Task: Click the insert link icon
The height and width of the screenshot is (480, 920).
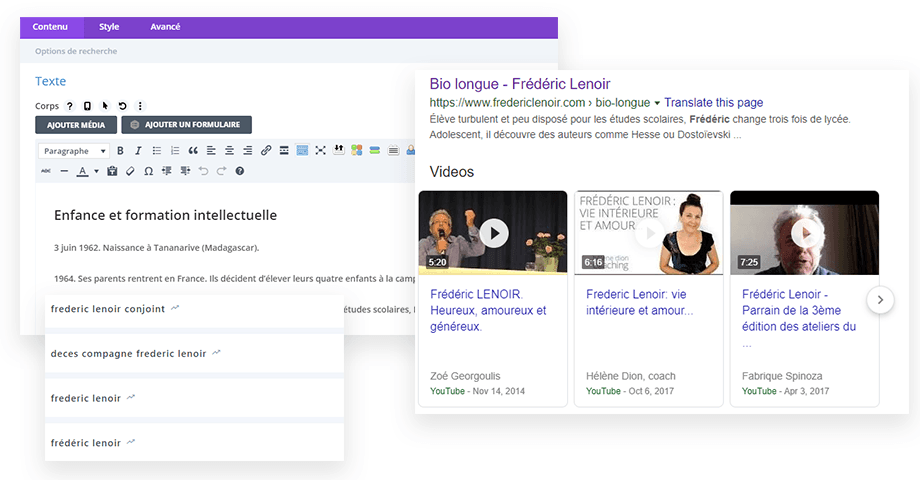Action: (266, 151)
